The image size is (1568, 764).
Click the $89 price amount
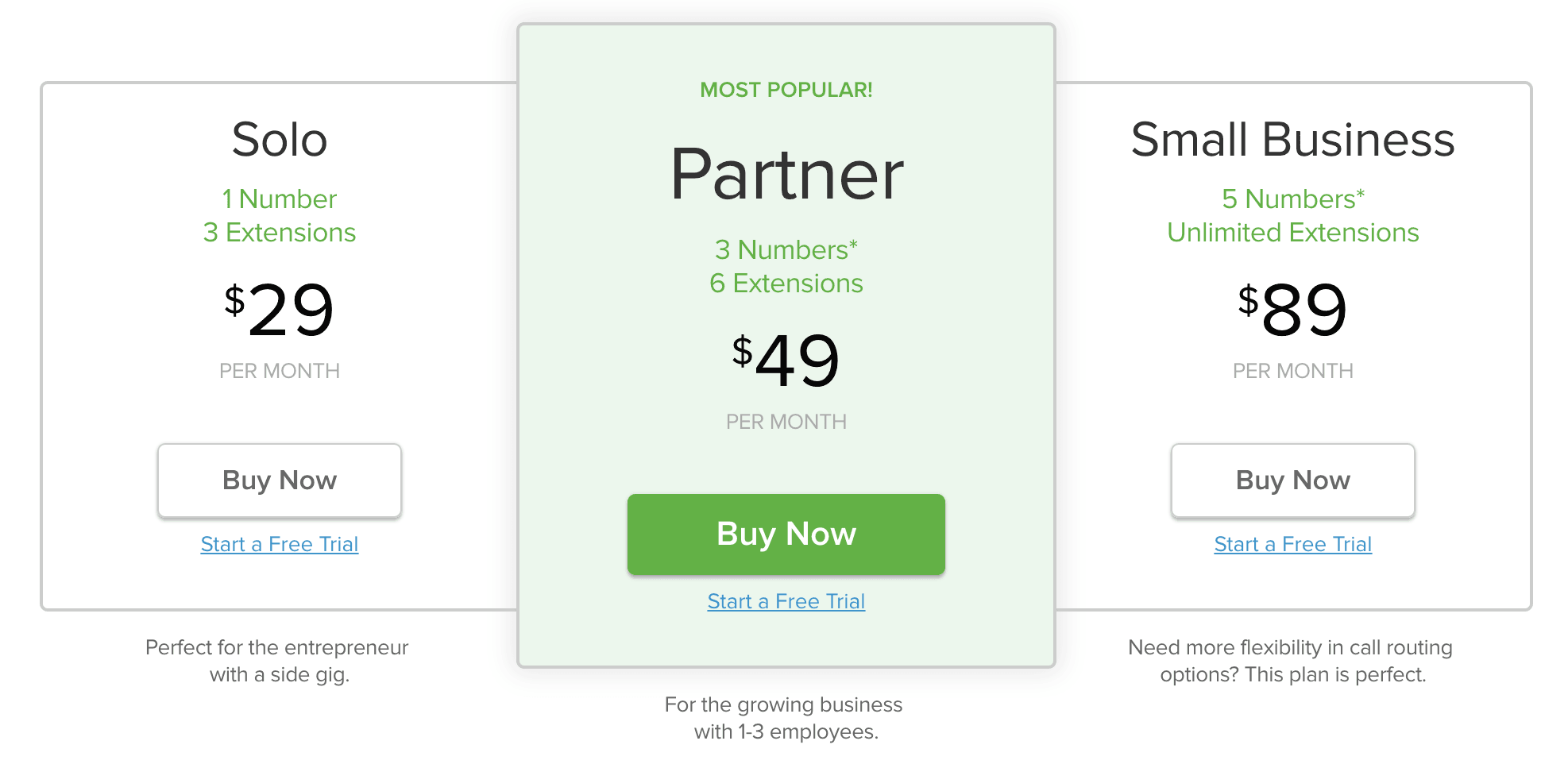1293,310
